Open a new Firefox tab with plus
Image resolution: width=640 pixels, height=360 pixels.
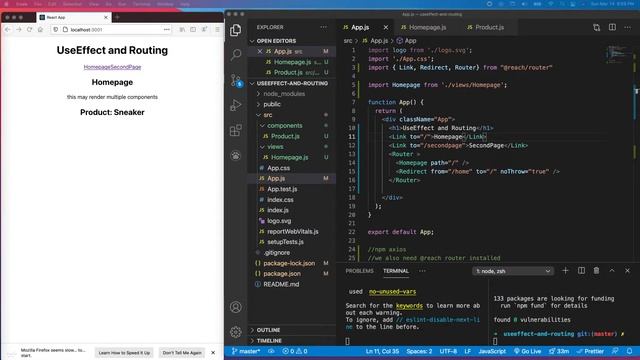(117, 17)
